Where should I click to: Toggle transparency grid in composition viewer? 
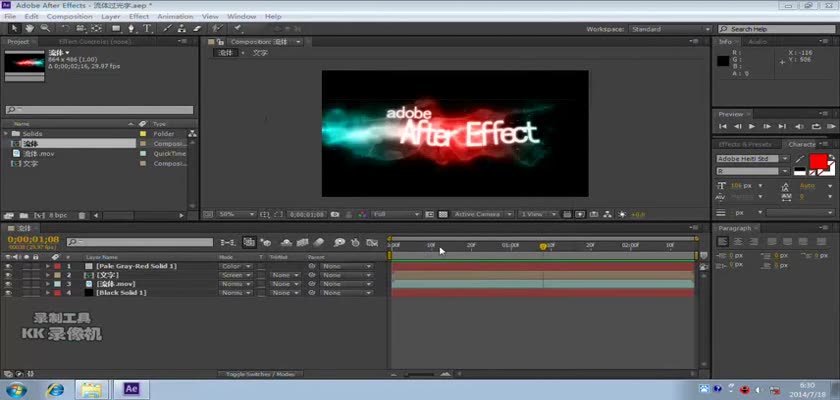point(443,214)
